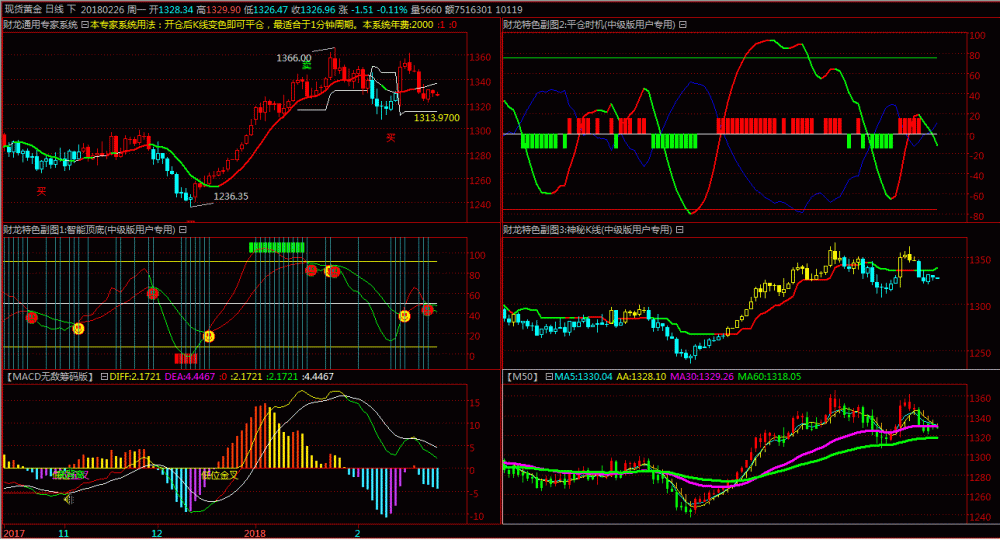Image resolution: width=1000 pixels, height=540 pixels.
Task: Click the red sad-face marker near level 60
Action: [x=153, y=294]
